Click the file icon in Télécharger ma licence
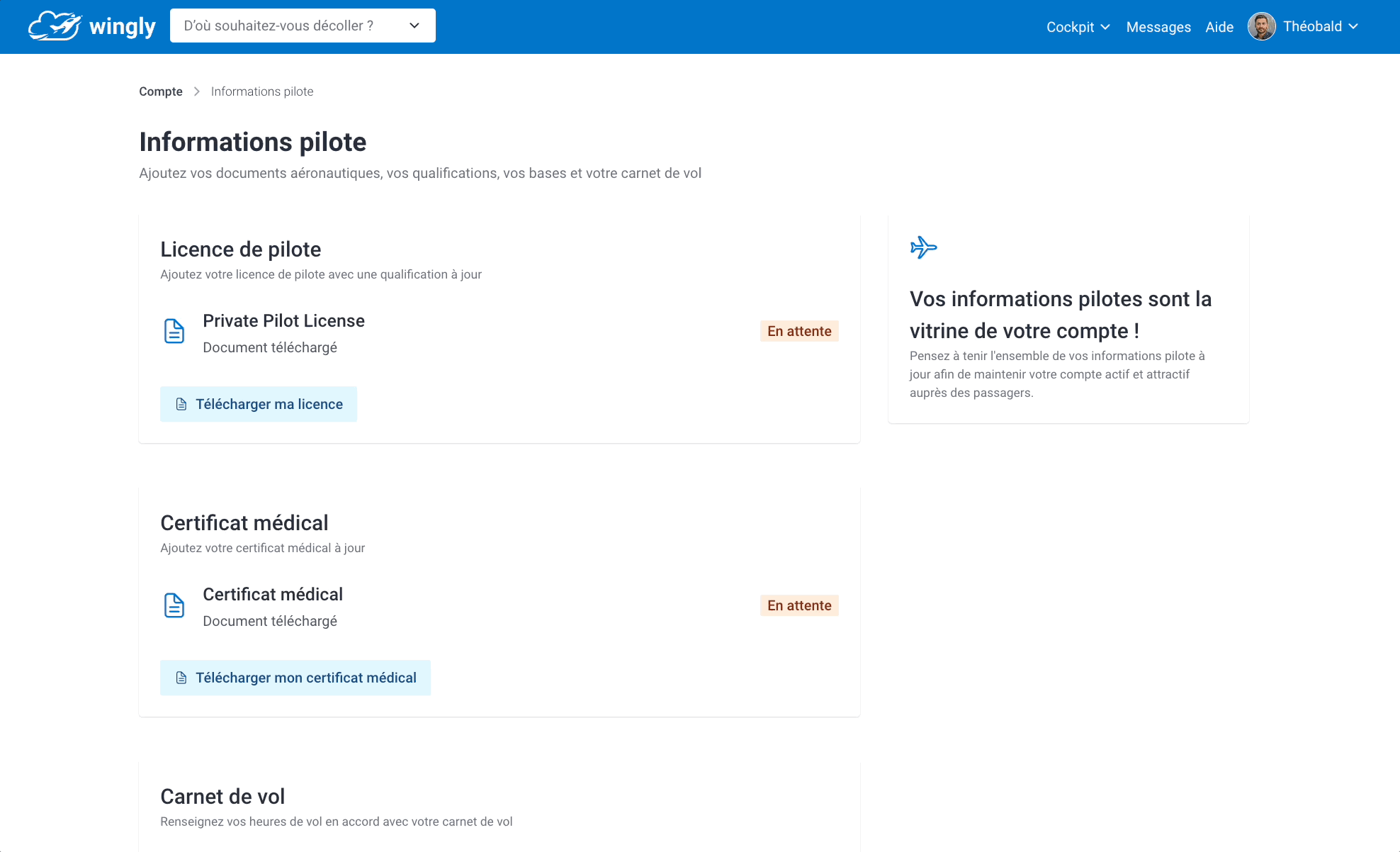Screen dimensions: 1400x852 click(181, 404)
